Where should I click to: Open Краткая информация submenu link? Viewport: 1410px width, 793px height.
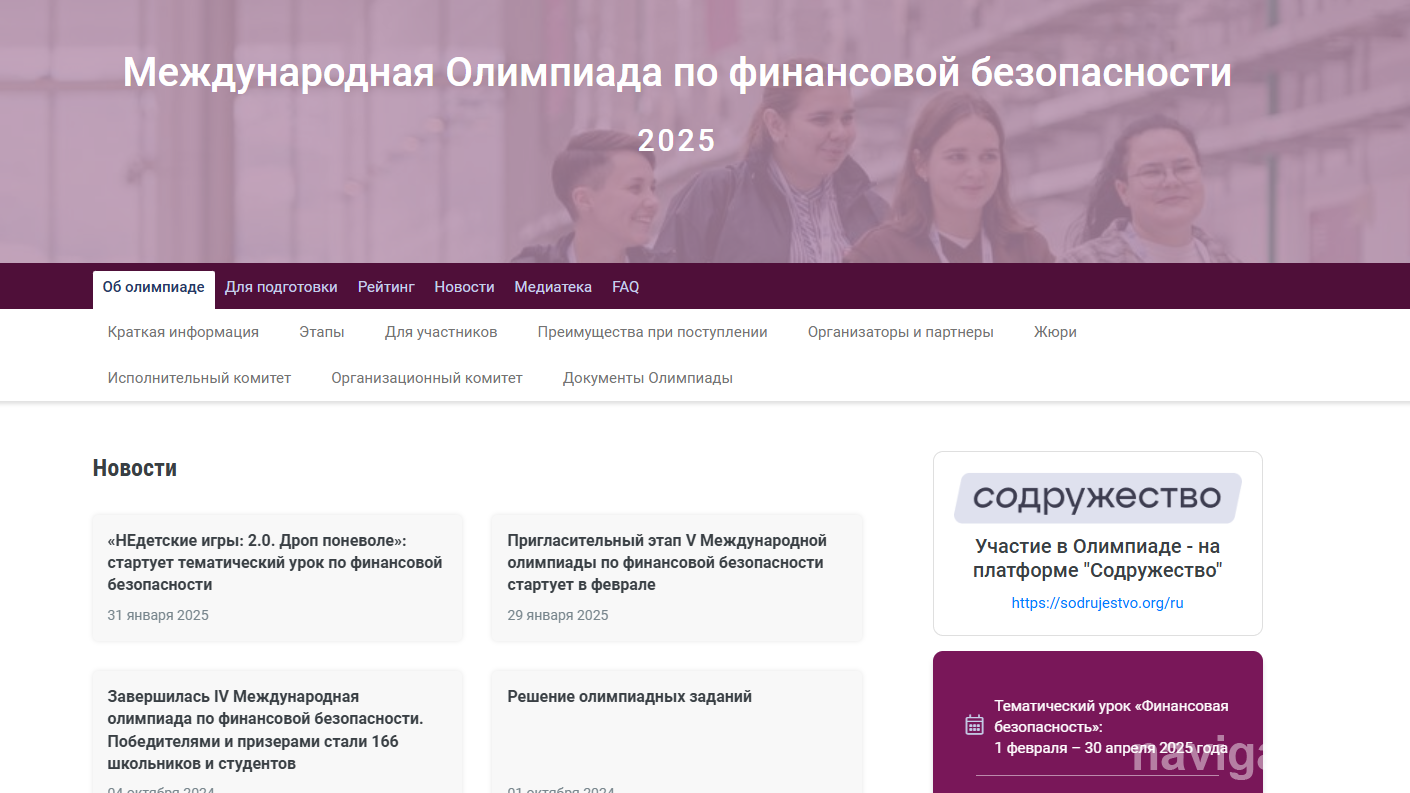point(183,333)
